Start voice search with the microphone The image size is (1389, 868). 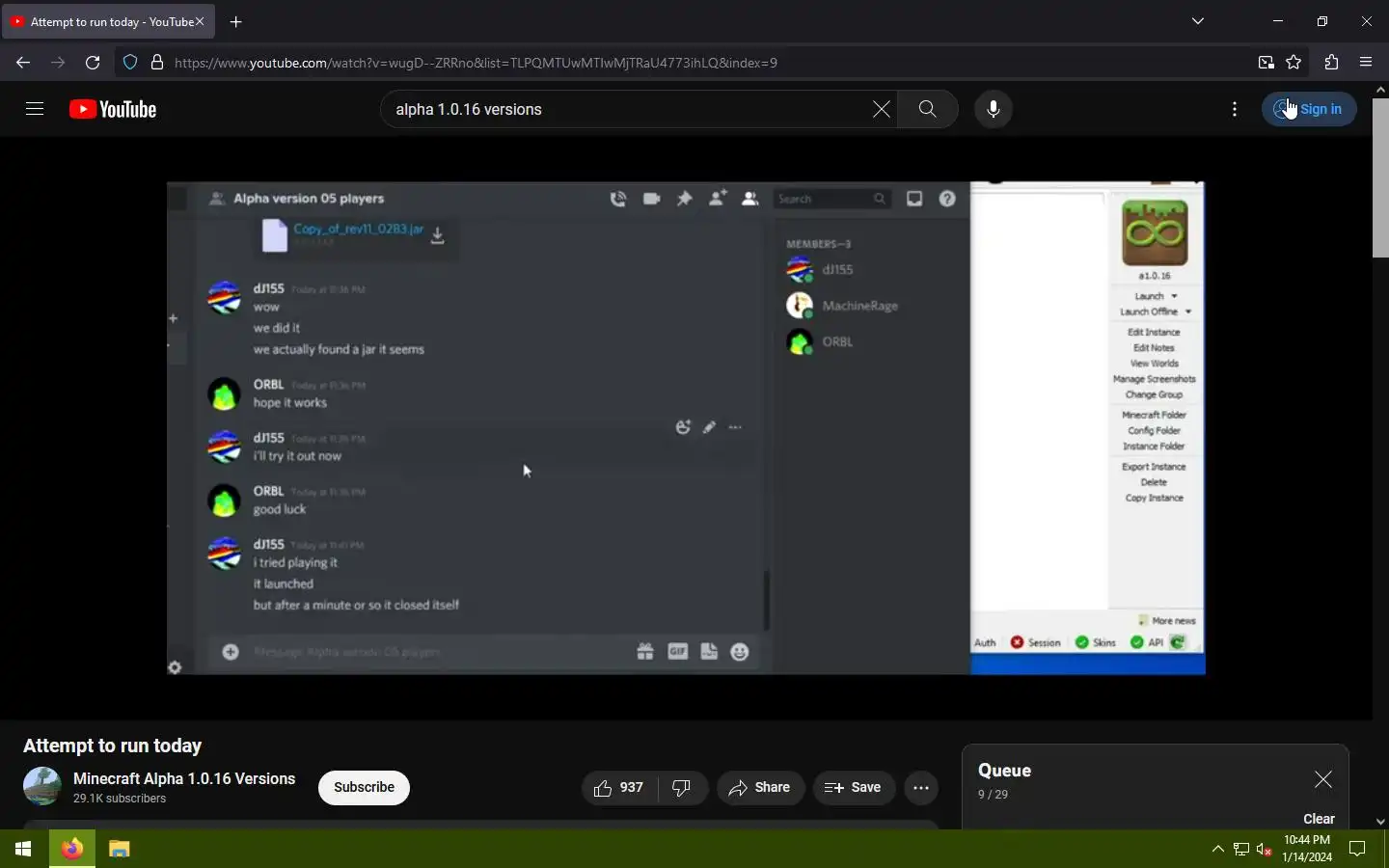pyautogui.click(x=994, y=109)
